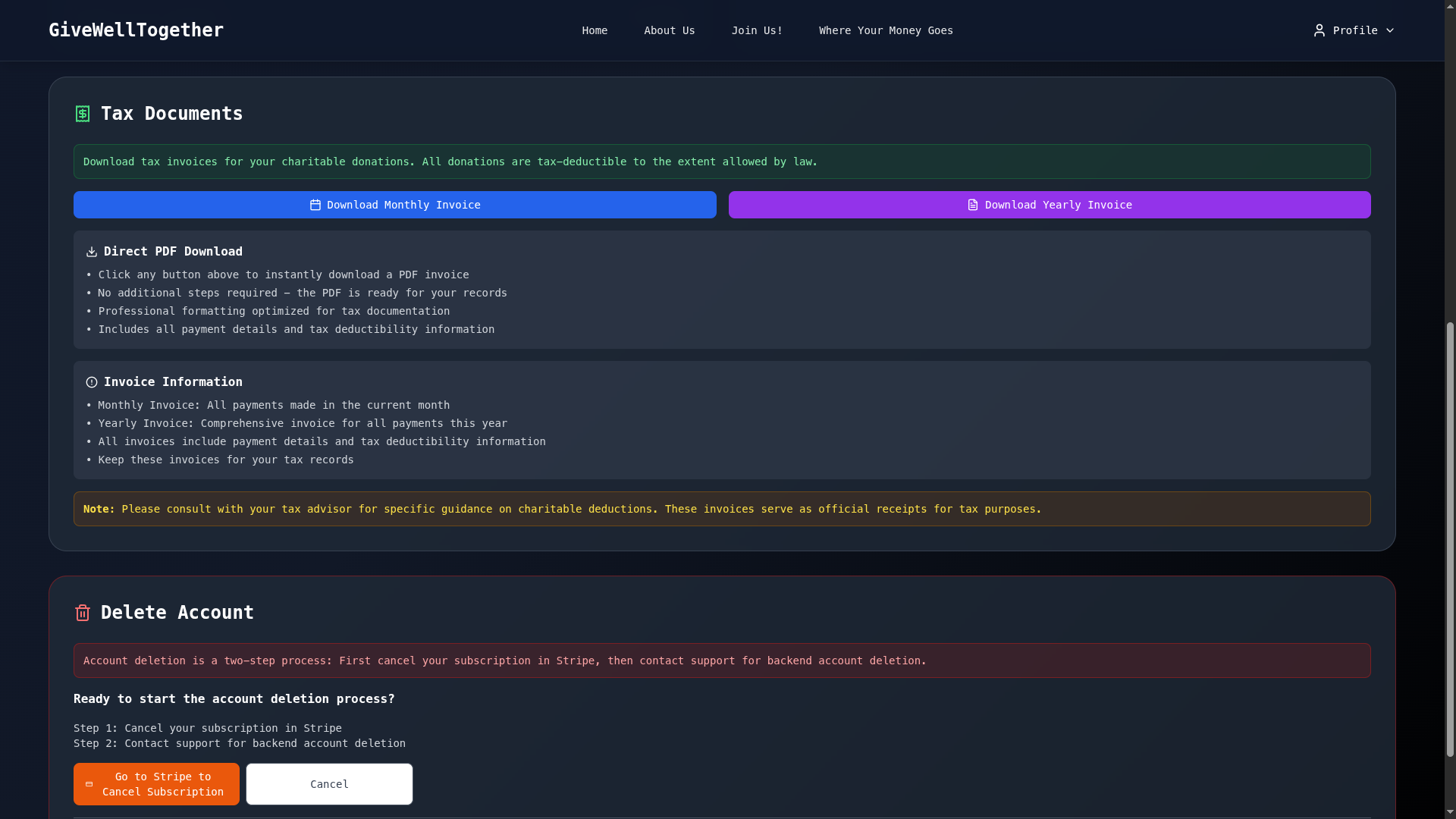The width and height of the screenshot is (1456, 819).
Task: Open Where Your Money Goes
Action: pos(886,30)
